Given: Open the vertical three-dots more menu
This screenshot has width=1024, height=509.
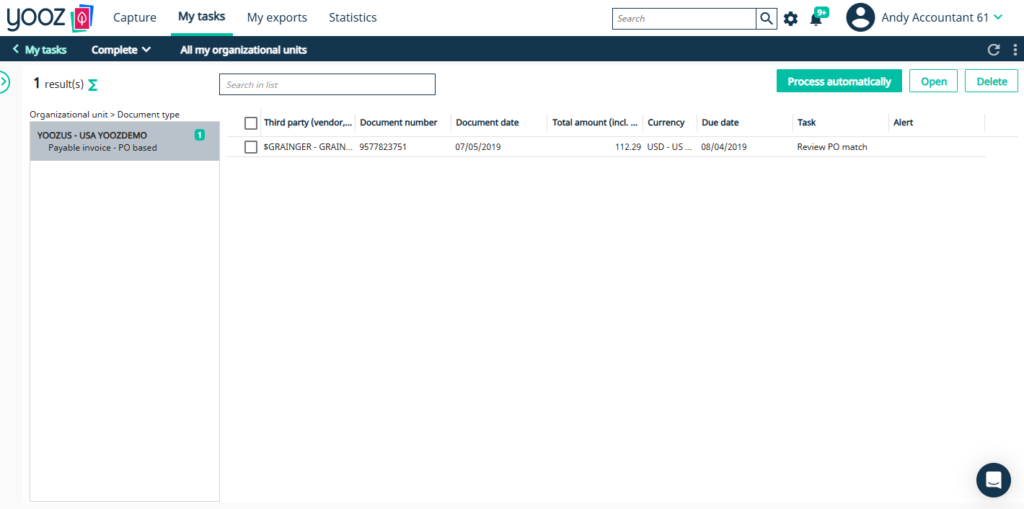Looking at the screenshot, I should pyautogui.click(x=1015, y=50).
